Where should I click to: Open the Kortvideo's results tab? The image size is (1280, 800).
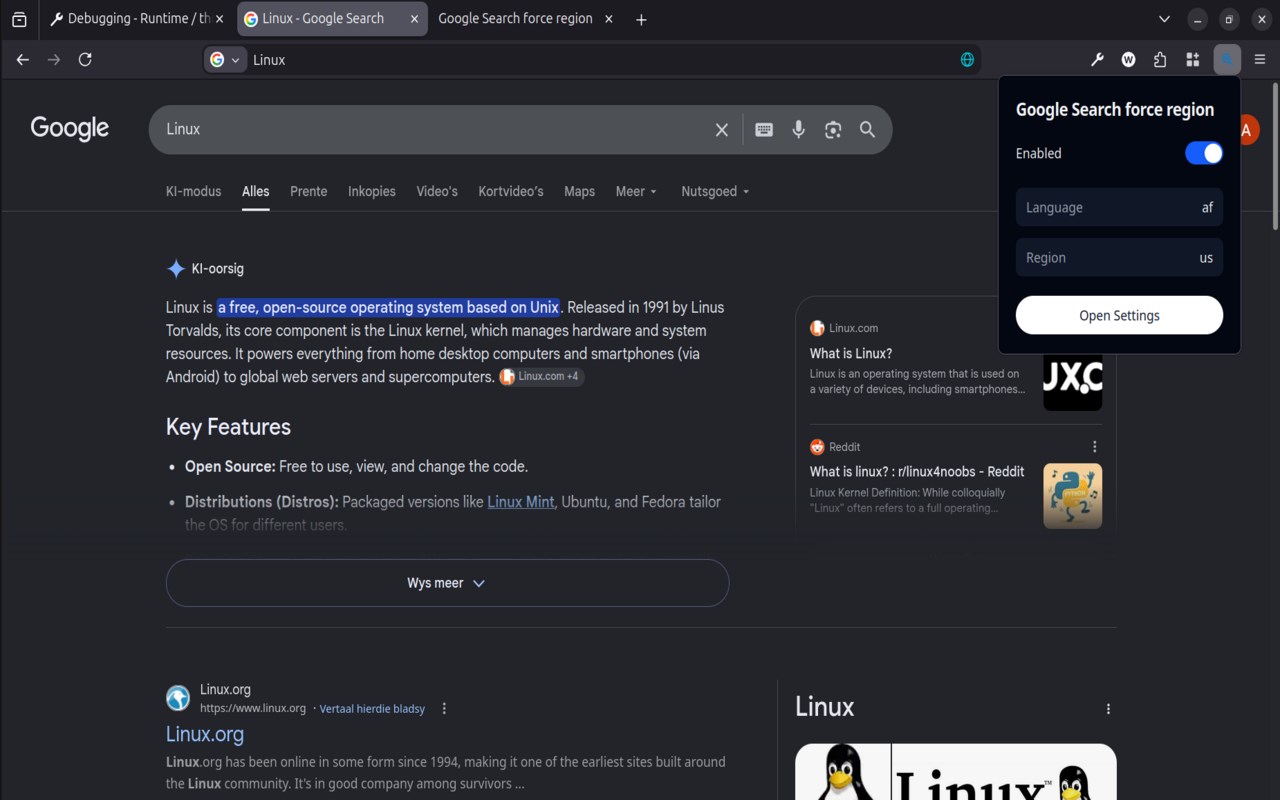click(x=511, y=191)
